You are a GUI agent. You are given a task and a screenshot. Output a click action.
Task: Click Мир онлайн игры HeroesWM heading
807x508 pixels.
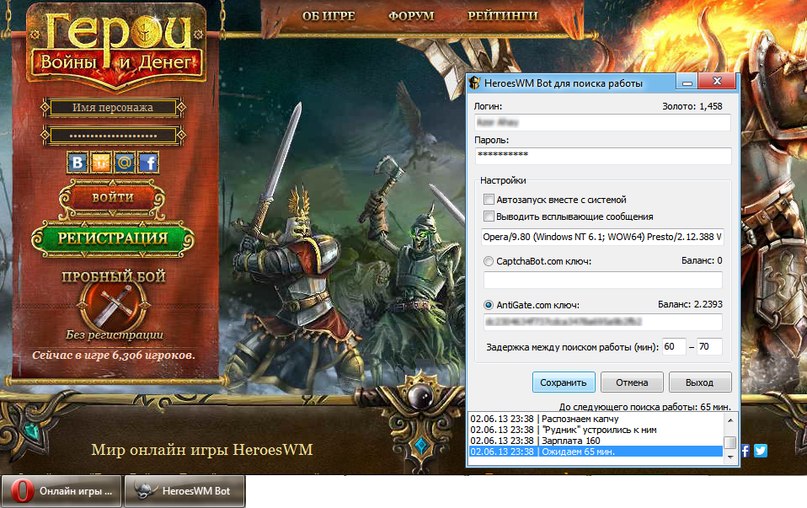(202, 450)
